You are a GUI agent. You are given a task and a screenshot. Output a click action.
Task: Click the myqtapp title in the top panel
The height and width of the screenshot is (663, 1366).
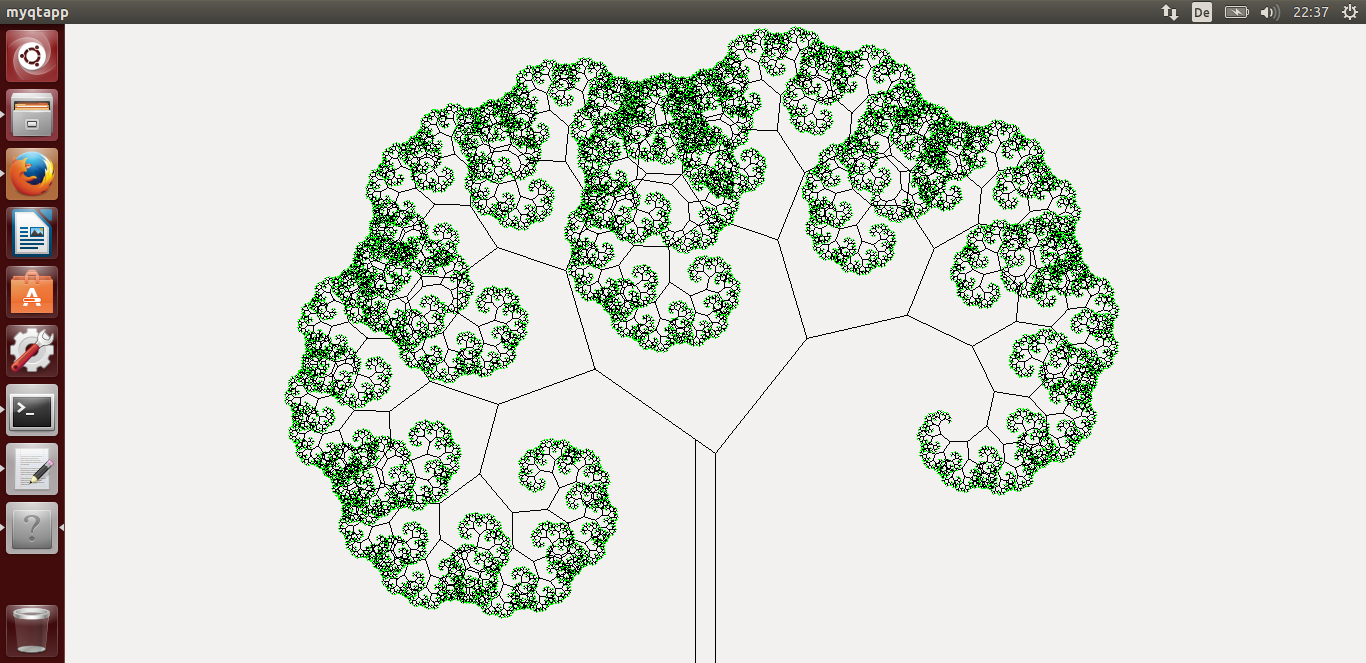point(38,12)
